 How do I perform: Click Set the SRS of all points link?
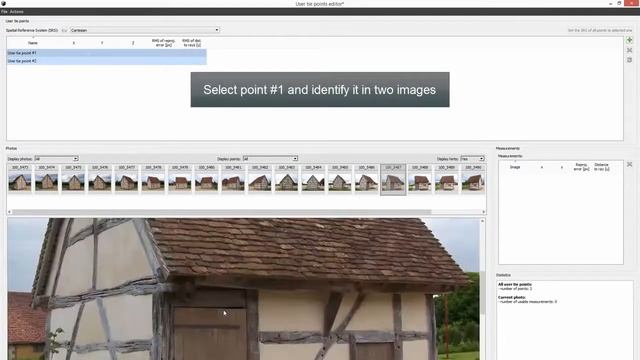pos(600,31)
